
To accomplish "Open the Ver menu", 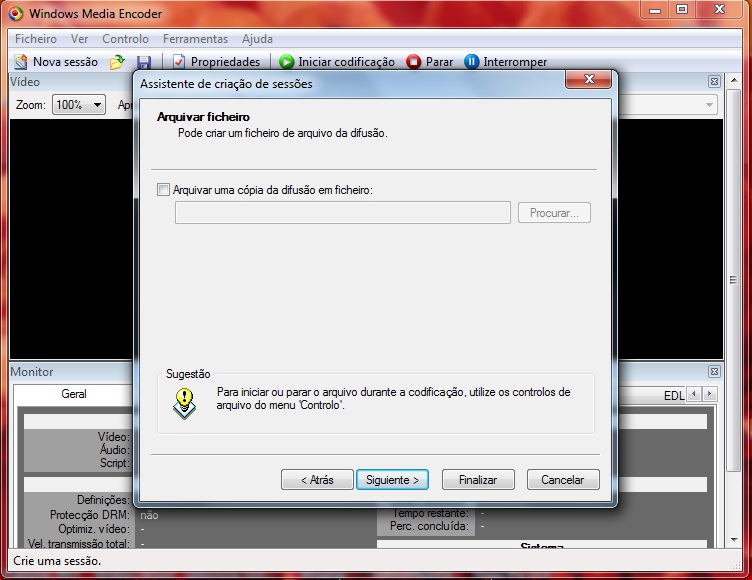I will [80, 39].
